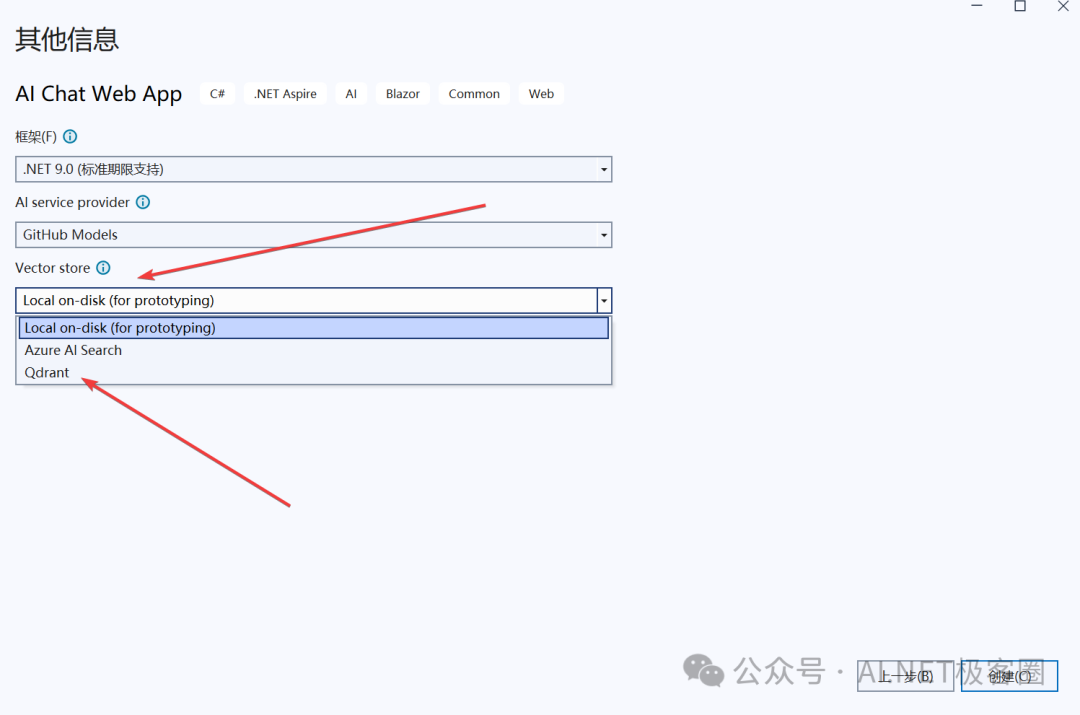Click the Vector store info icon
This screenshot has width=1080, height=715.
point(103,268)
